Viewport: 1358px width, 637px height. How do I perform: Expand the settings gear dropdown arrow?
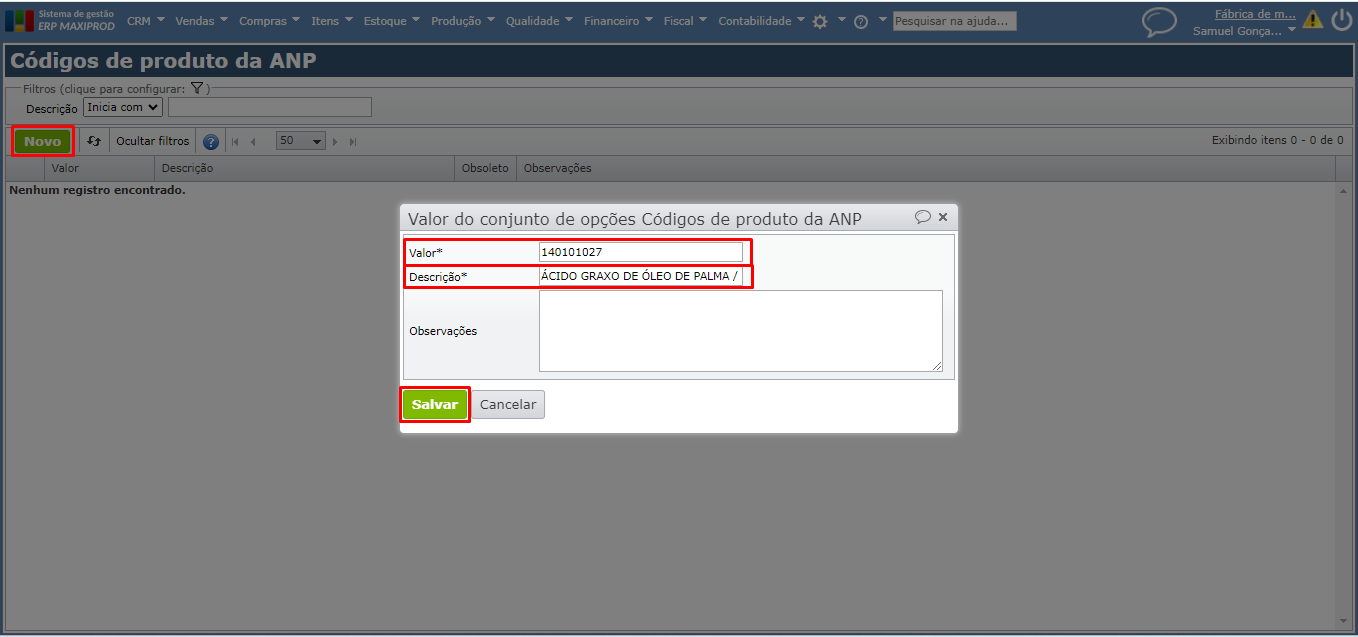point(841,19)
